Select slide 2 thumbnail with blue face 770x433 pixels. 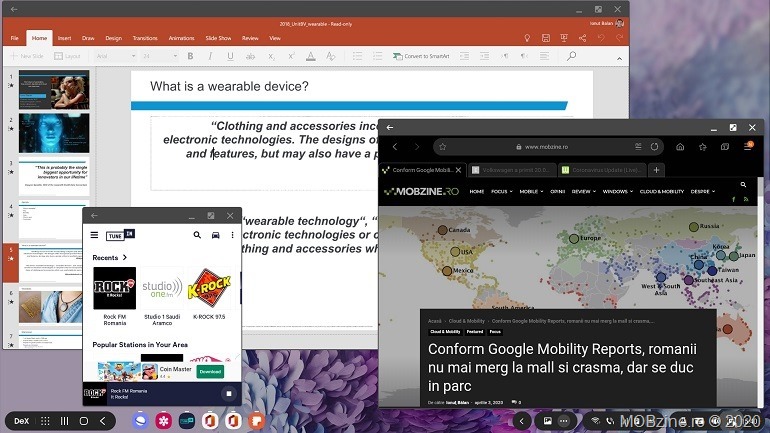coord(54,133)
